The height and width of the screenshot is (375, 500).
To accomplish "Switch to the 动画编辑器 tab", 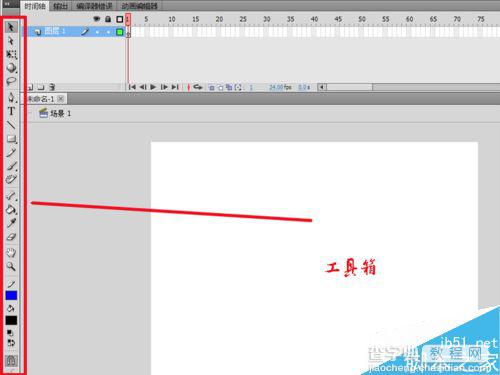I will (x=139, y=6).
